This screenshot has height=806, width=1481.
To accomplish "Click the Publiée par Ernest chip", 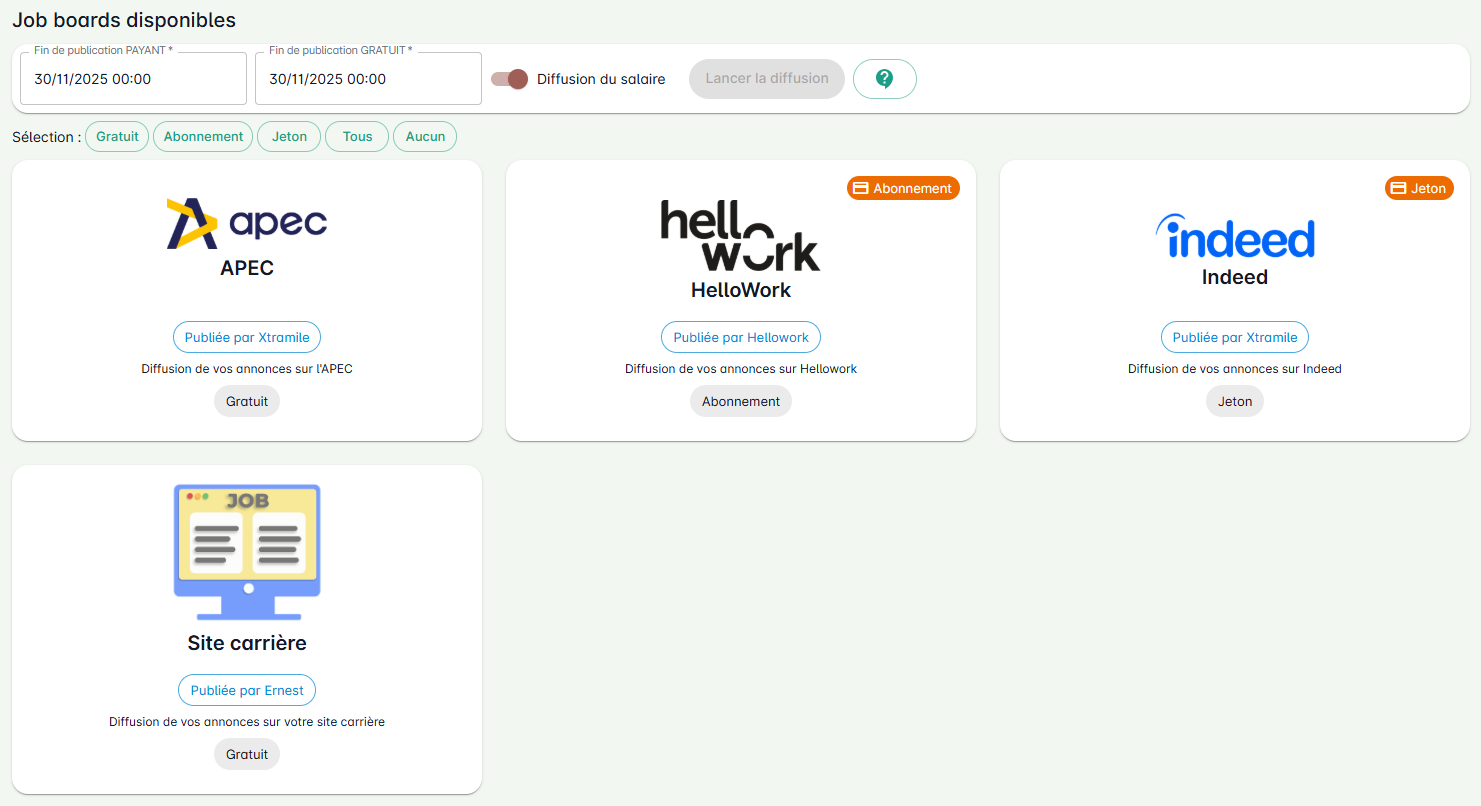I will pos(247,690).
